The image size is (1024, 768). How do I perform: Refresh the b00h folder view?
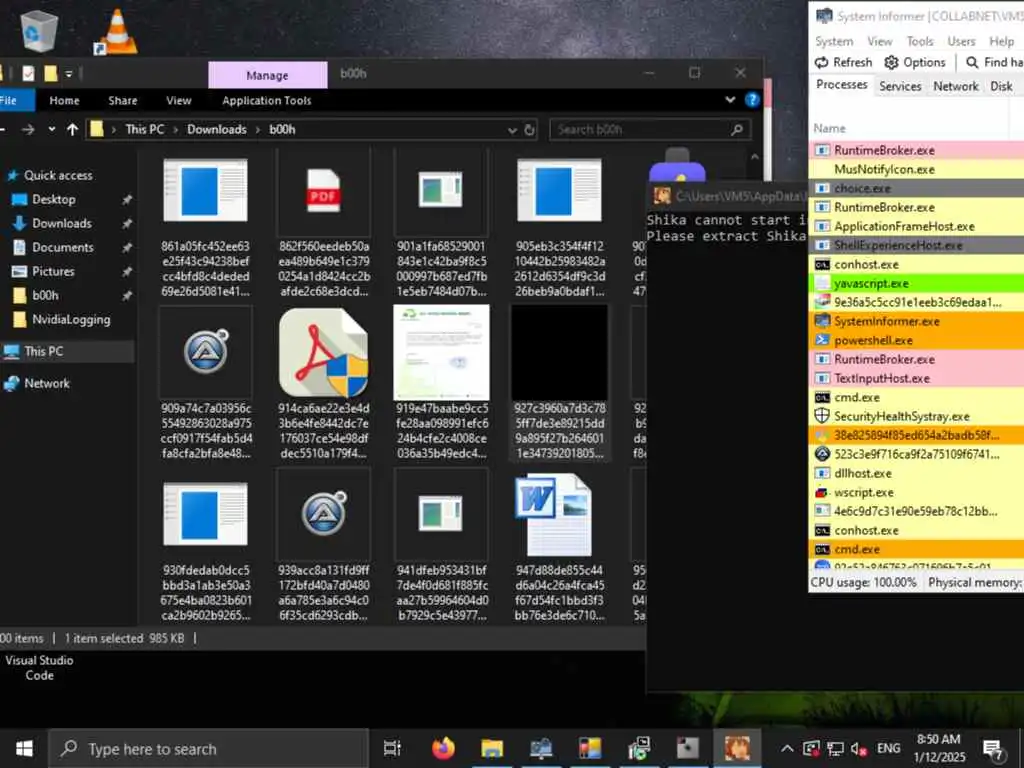[530, 130]
